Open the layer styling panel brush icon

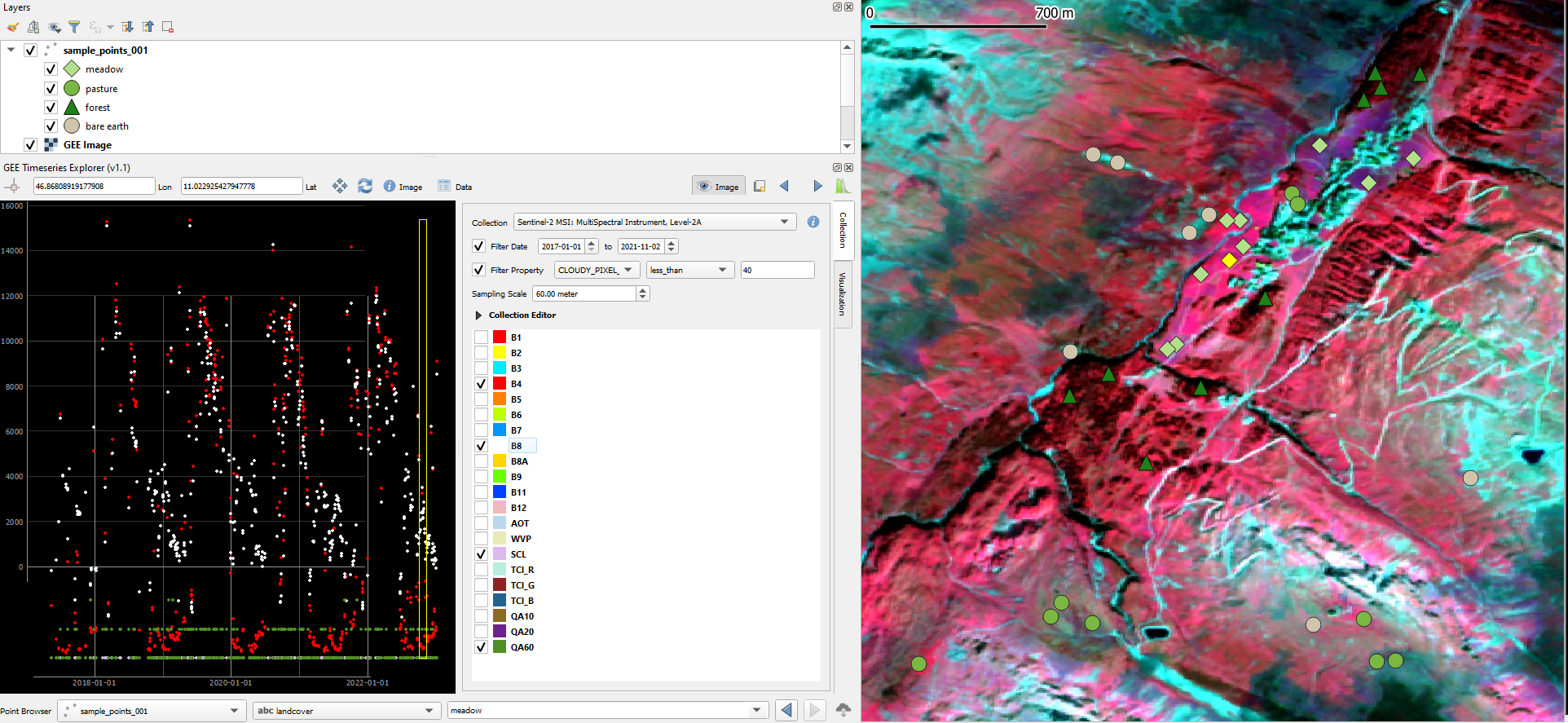[x=13, y=27]
